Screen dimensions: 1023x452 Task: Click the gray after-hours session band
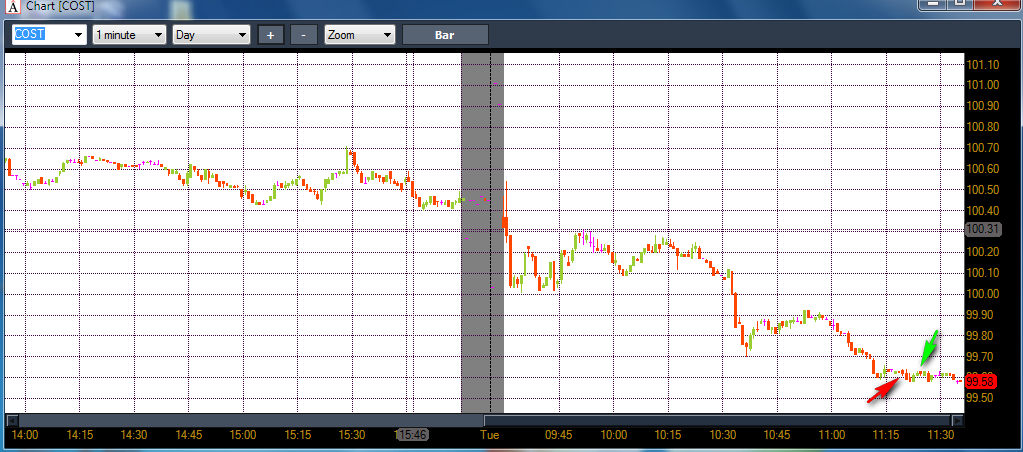click(483, 233)
